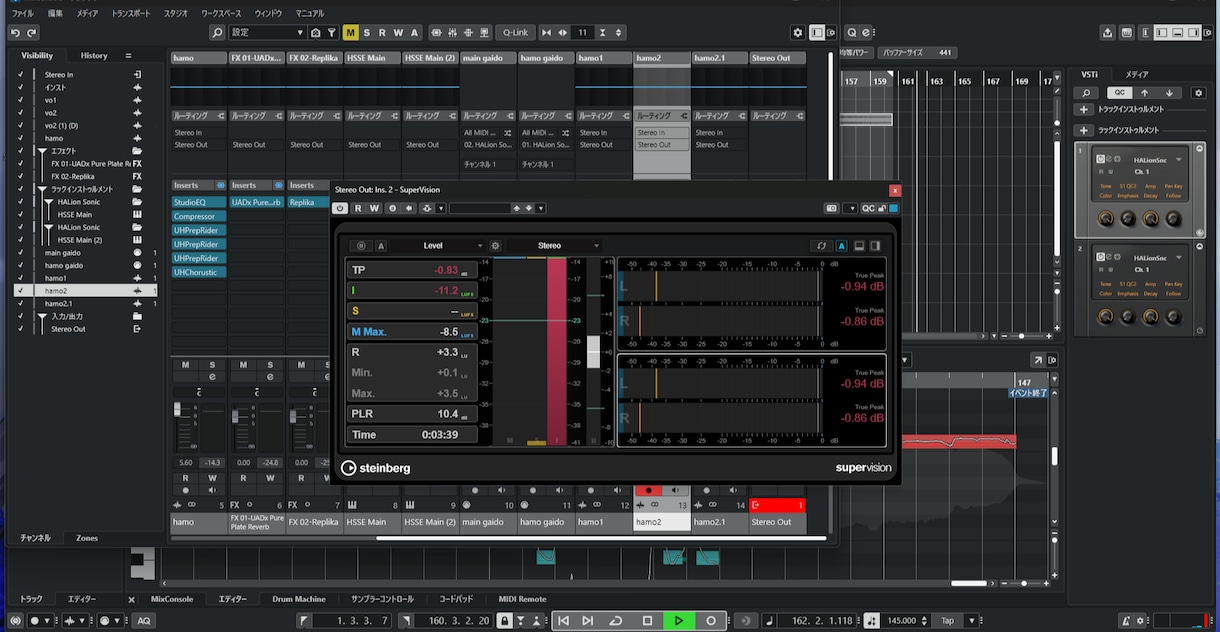
Task: Click the tempo value 145.000 field
Action: click(901, 621)
